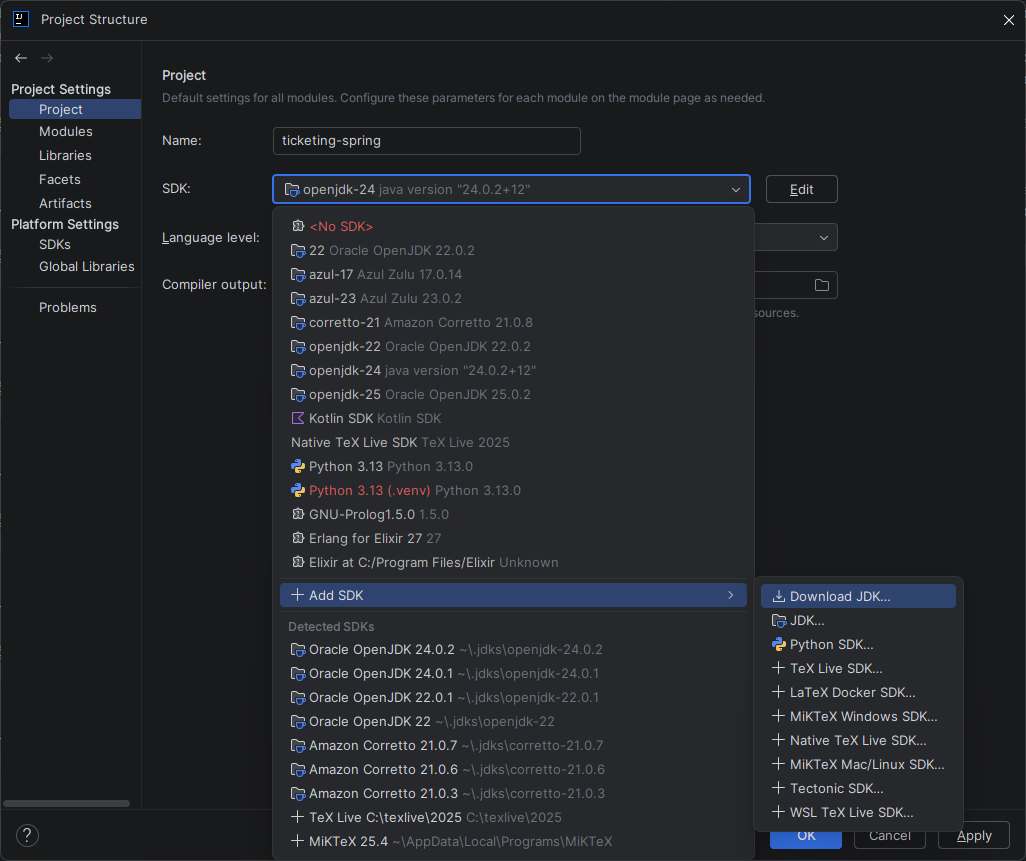Select corretto-21 Amazon Corretto 21.0.8
1026x861 pixels.
click(x=420, y=322)
